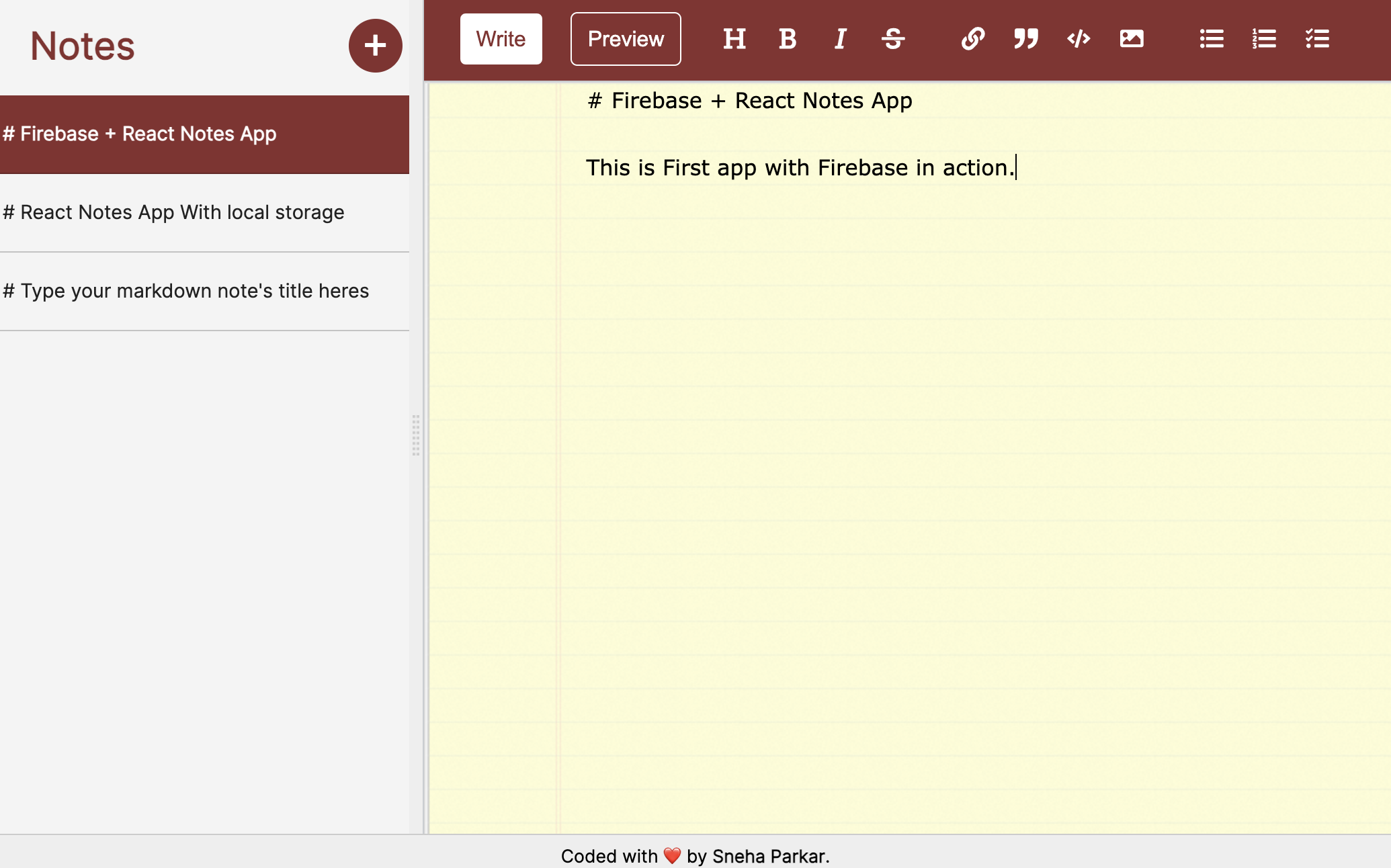The height and width of the screenshot is (868, 1391).
Task: Add an unordered bullet list
Action: 1211,39
